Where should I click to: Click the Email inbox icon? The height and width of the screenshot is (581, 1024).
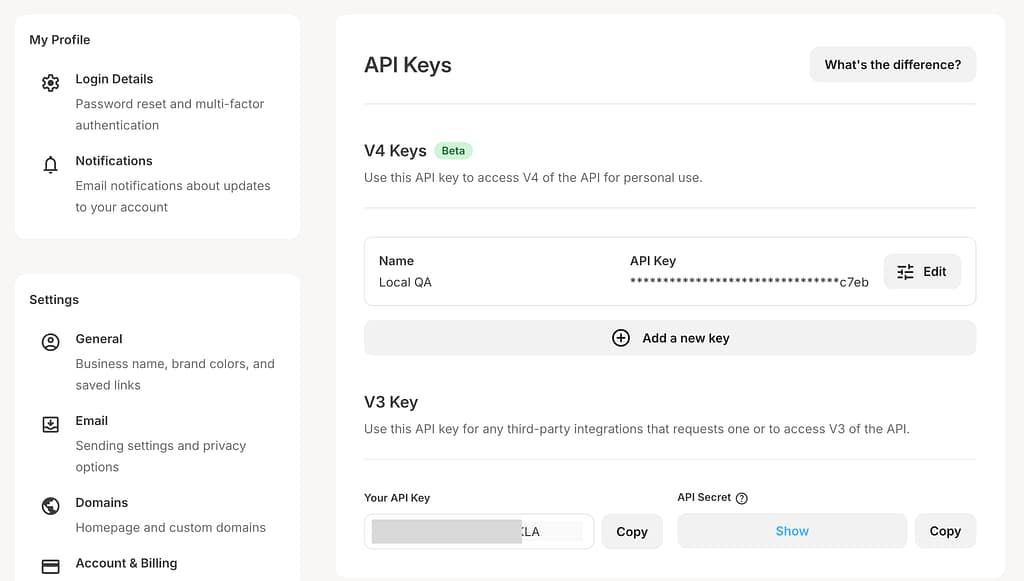tap(50, 425)
